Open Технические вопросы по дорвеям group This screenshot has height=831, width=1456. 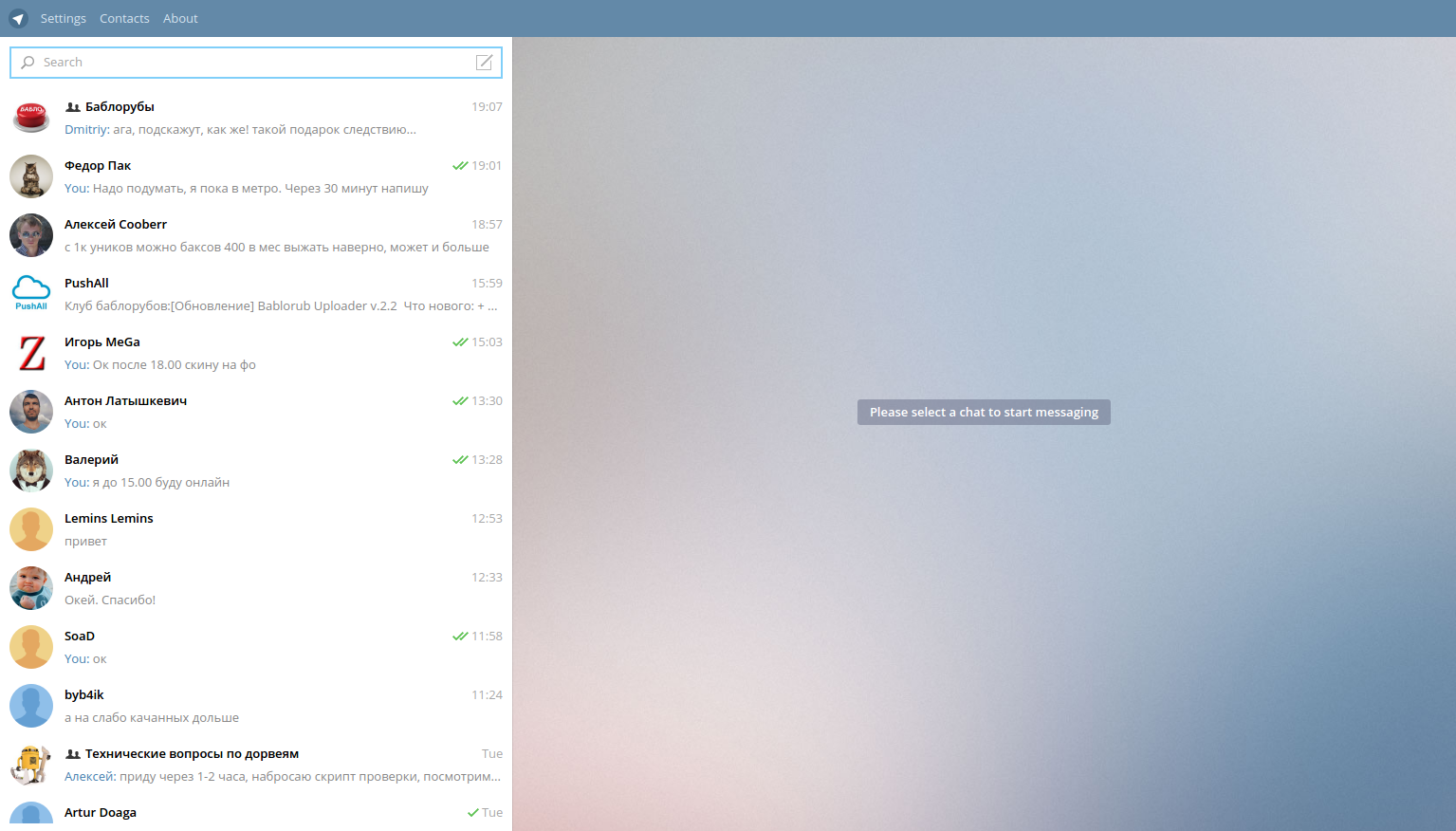click(256, 765)
